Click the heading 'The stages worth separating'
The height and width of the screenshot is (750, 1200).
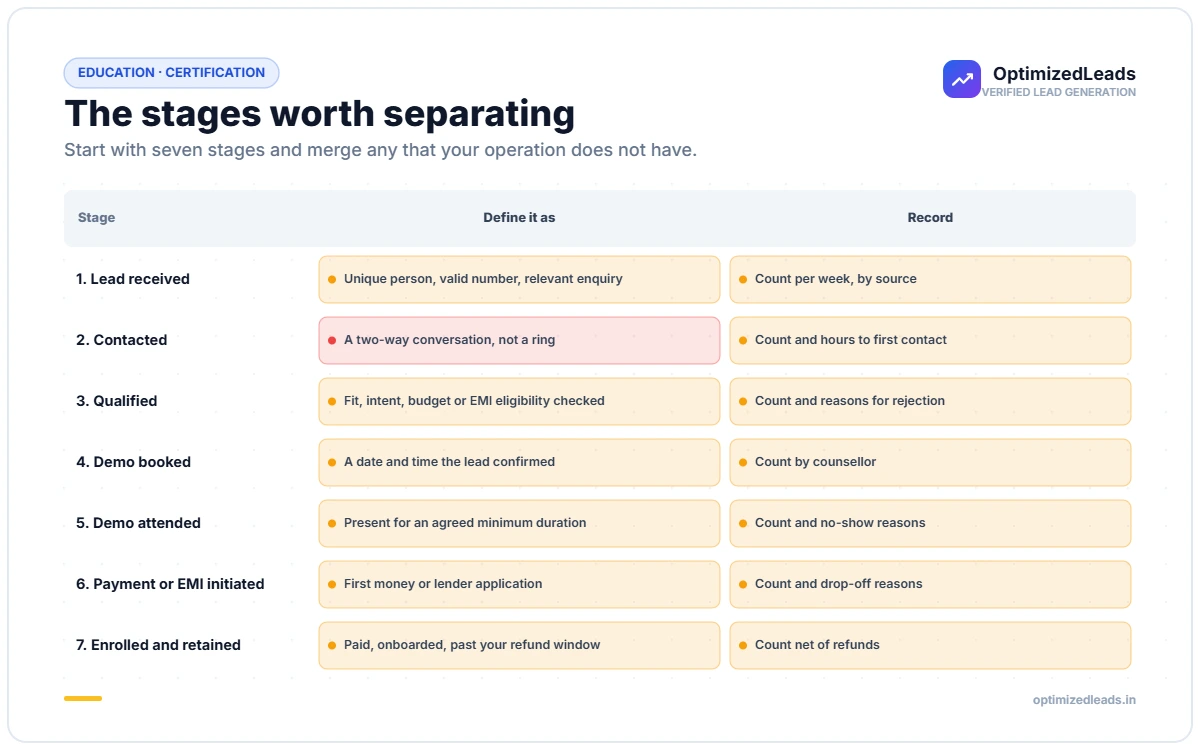(319, 113)
